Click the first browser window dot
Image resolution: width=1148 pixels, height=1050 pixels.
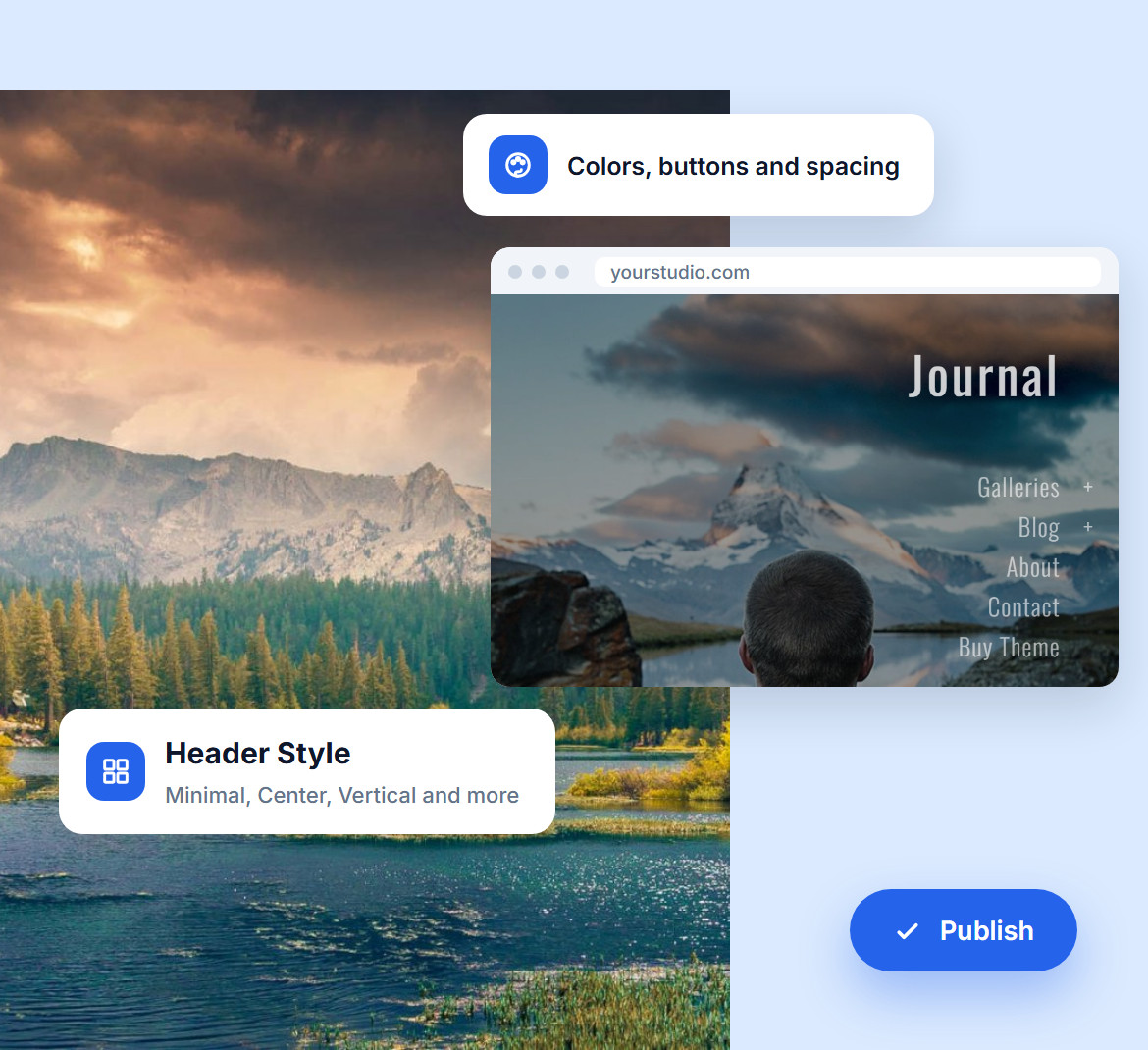tap(515, 272)
